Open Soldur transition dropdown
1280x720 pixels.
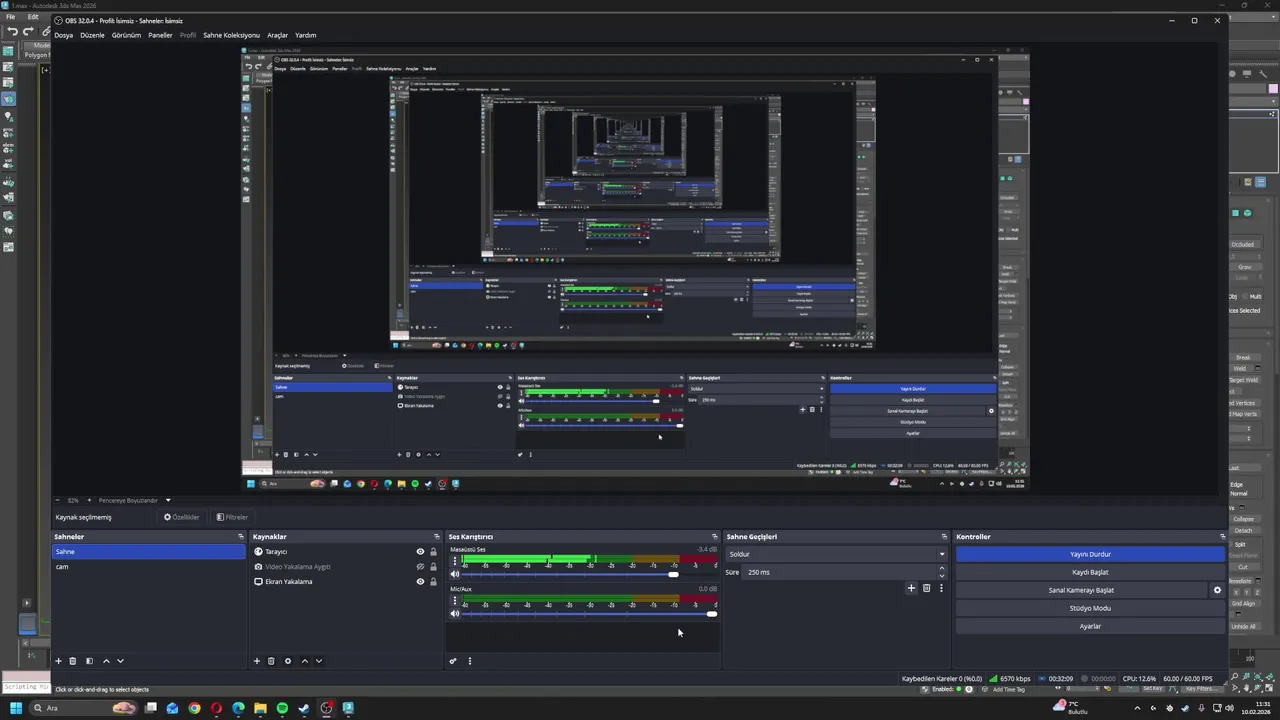836,554
